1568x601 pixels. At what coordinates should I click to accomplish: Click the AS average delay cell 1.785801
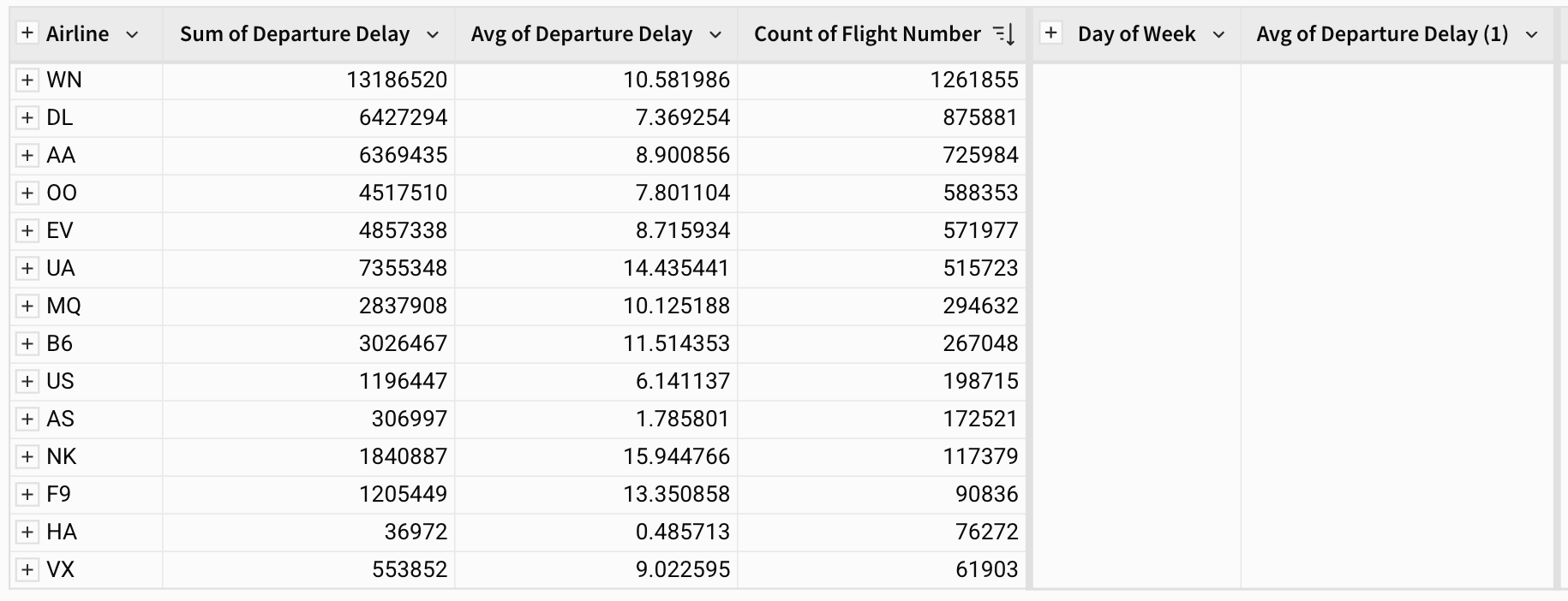[682, 419]
